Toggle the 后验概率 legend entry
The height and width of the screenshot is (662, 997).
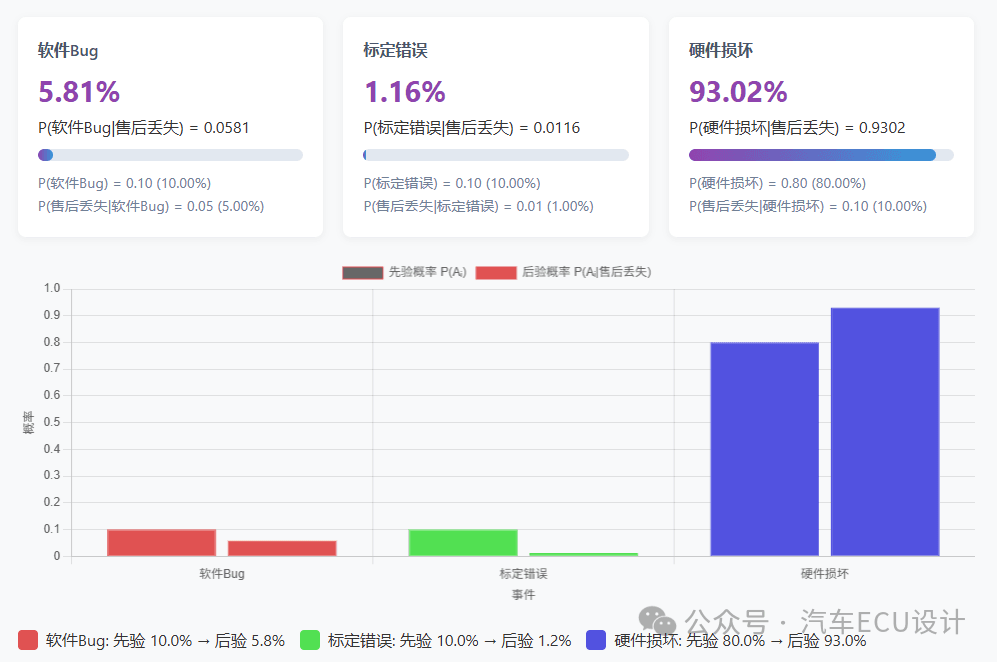563,272
